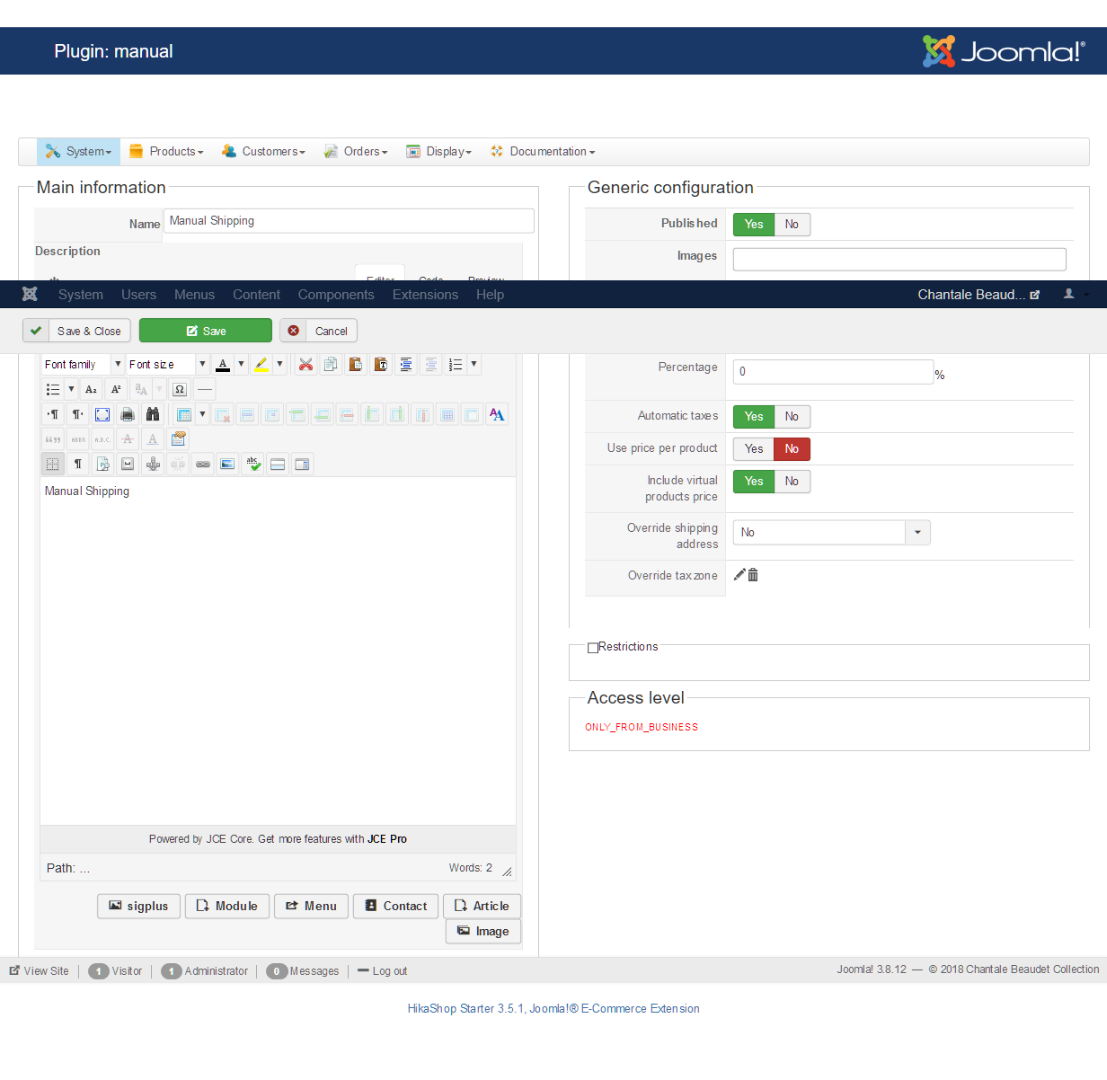Set Use price per product to No
The width and height of the screenshot is (1107, 1080).
pyautogui.click(x=792, y=449)
